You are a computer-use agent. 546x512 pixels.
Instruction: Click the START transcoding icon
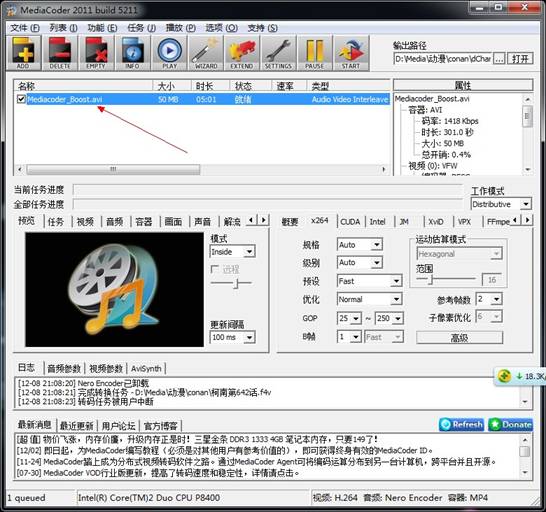(351, 53)
